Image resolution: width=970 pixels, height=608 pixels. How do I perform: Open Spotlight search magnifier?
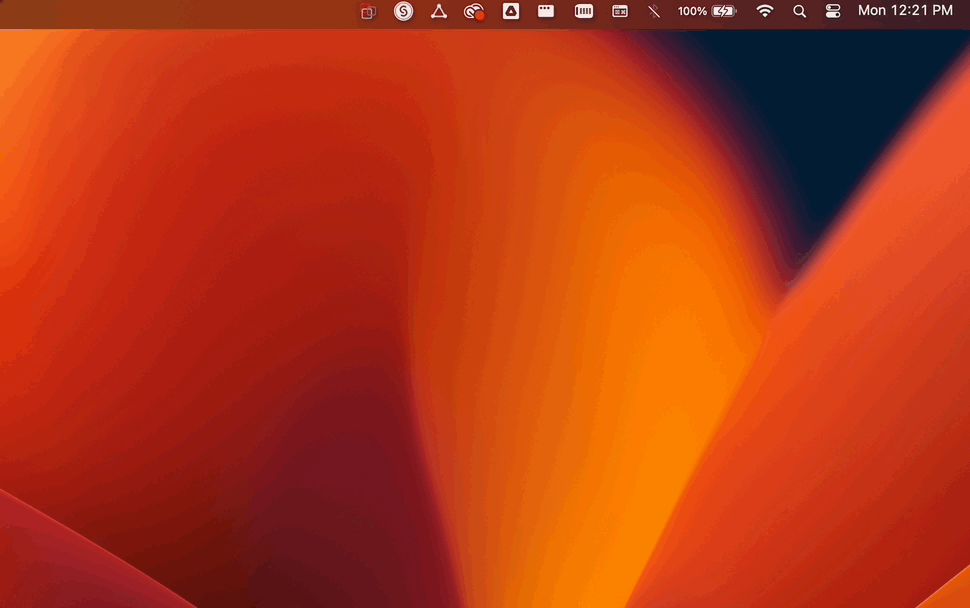799,11
